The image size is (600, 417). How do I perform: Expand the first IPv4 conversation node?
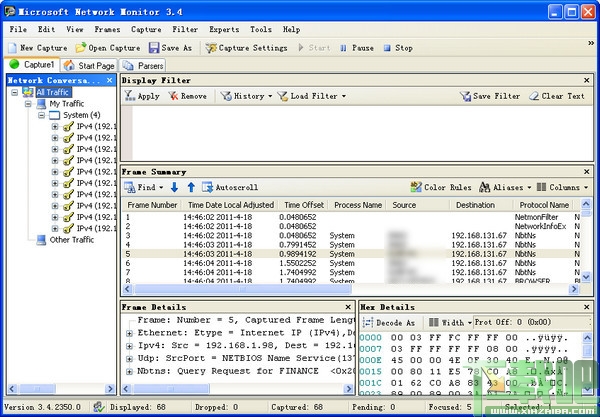(55, 127)
